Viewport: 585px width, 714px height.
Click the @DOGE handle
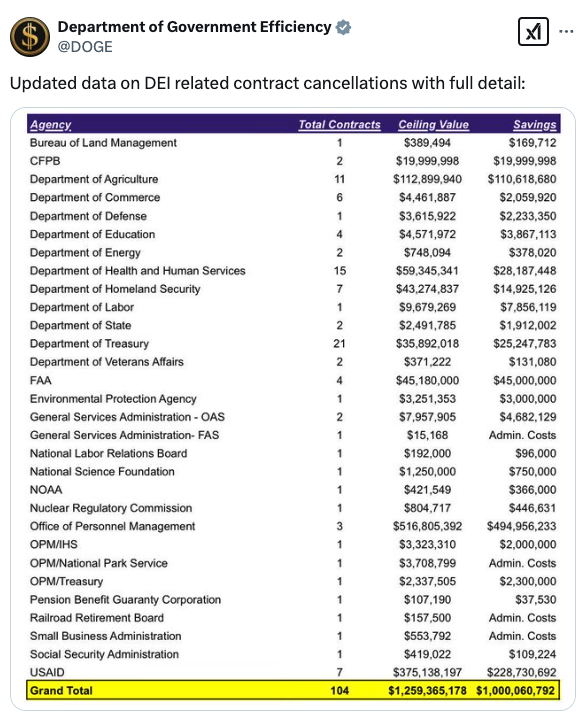(x=85, y=46)
